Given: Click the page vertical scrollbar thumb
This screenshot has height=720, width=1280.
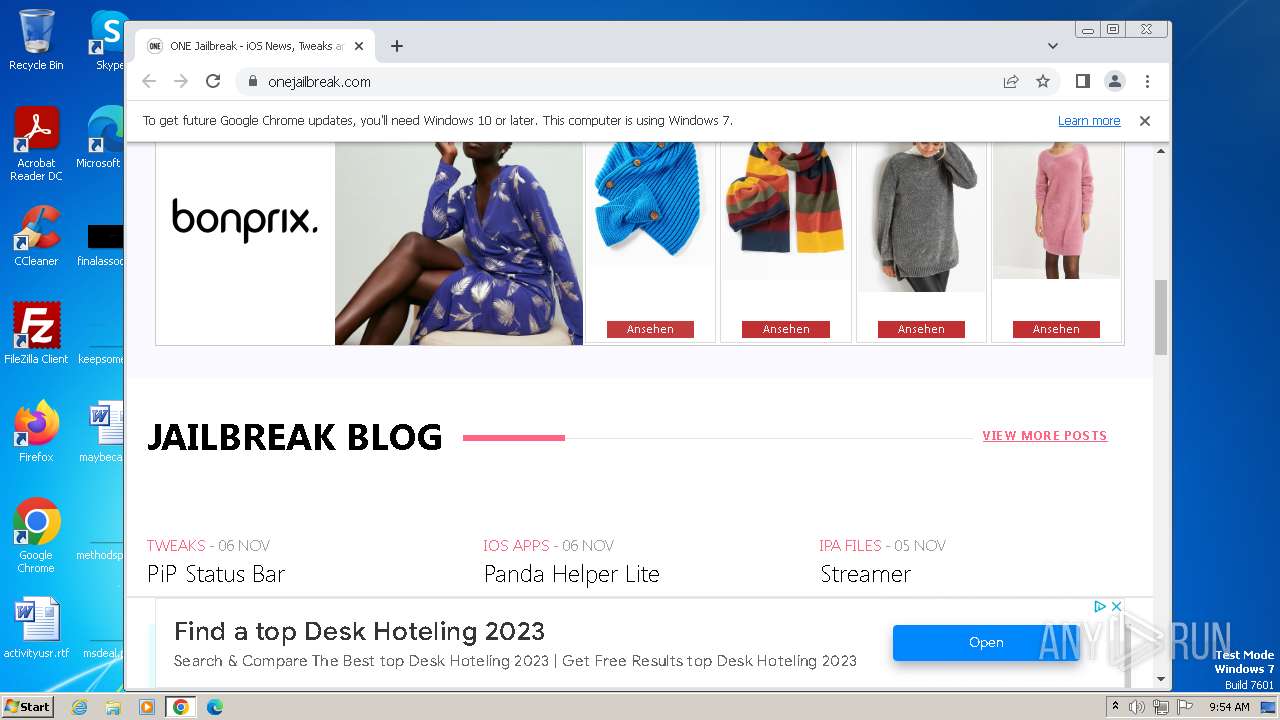Looking at the screenshot, I should pyautogui.click(x=1161, y=317).
